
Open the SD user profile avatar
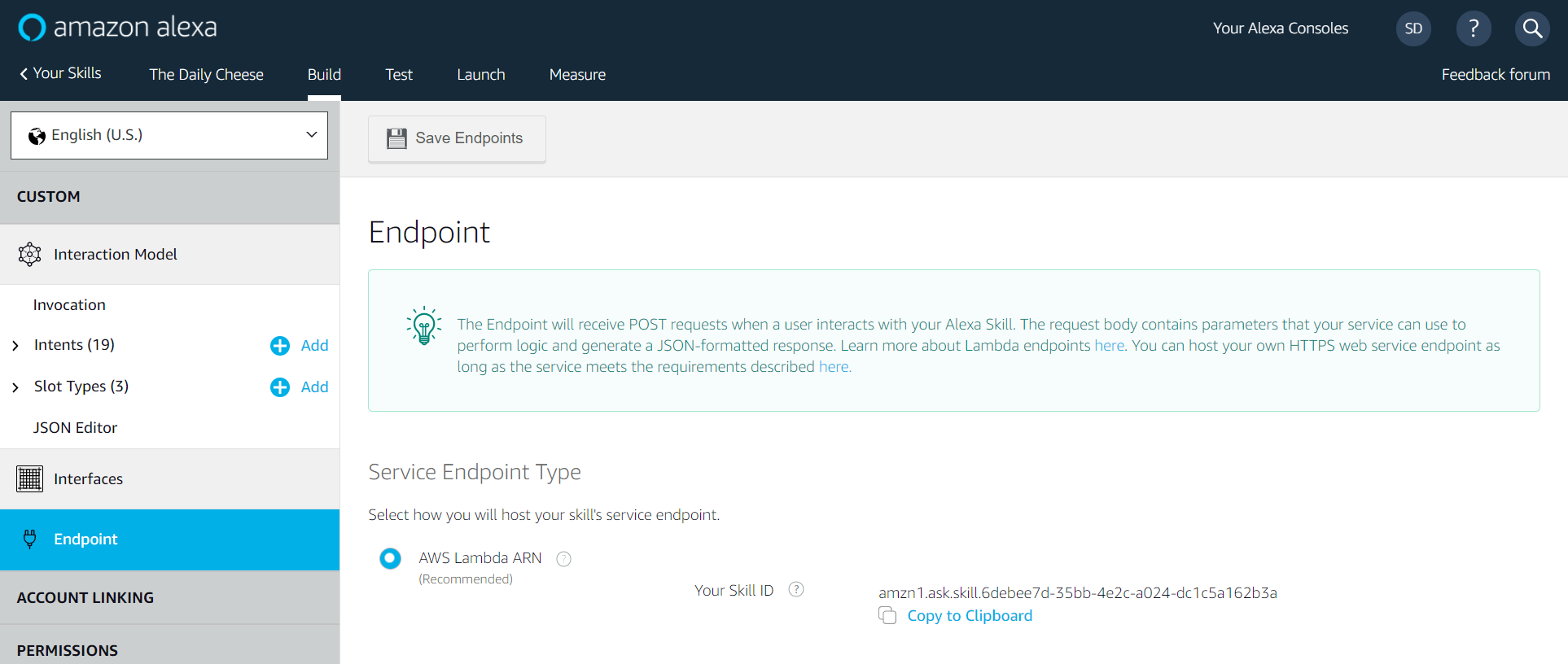pyautogui.click(x=1413, y=28)
